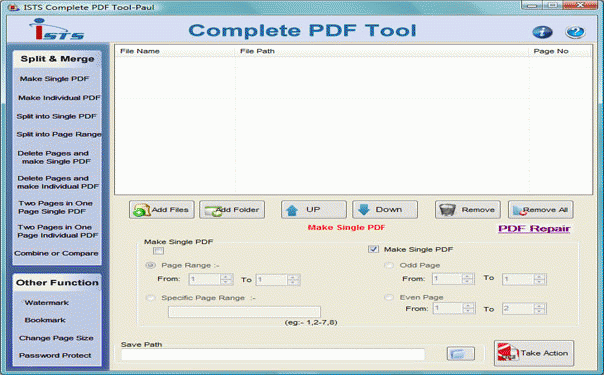Image resolution: width=604 pixels, height=375 pixels.
Task: Uncheck the checked Make Single PDF checkbox
Action: pos(373,249)
